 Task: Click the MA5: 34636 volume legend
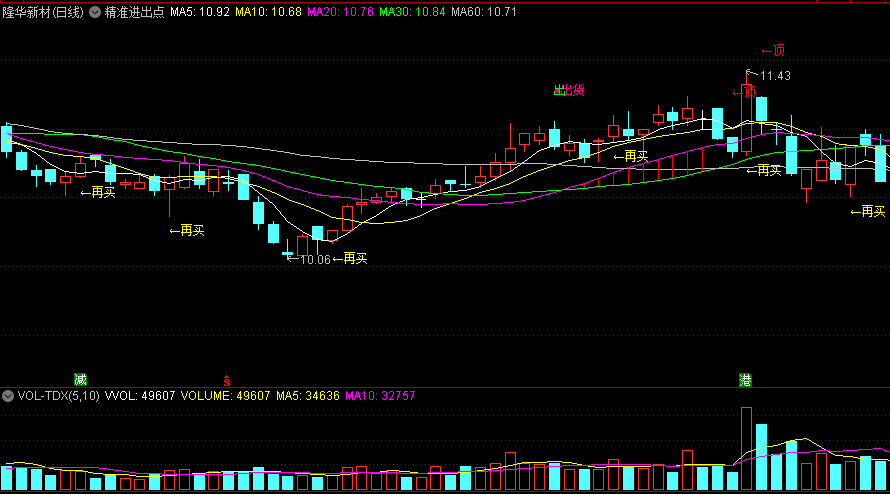(x=308, y=396)
